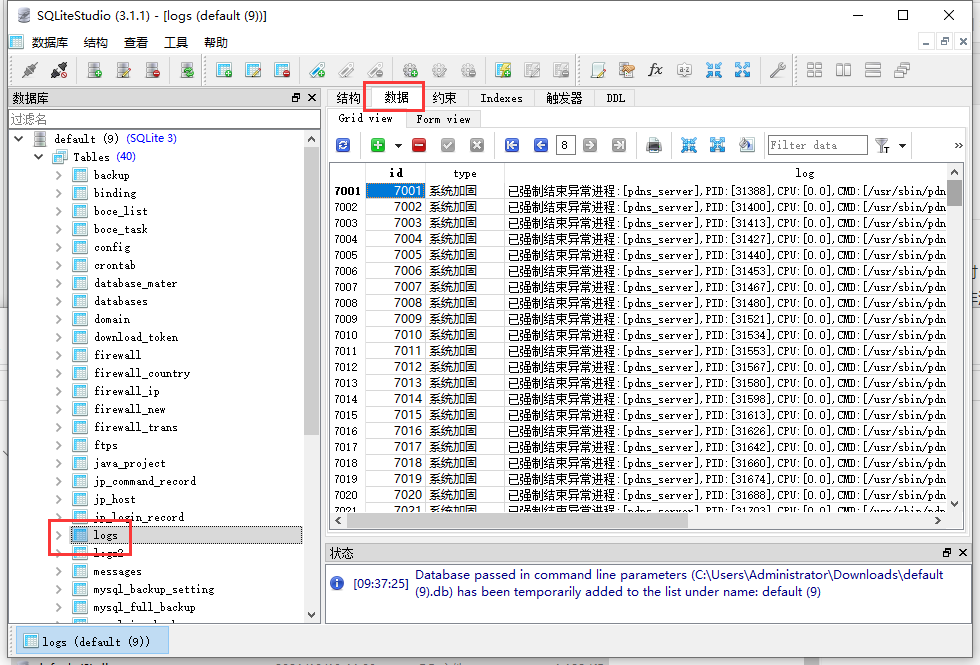Expand the config table node
Screen dimensions: 980x665
(59, 247)
